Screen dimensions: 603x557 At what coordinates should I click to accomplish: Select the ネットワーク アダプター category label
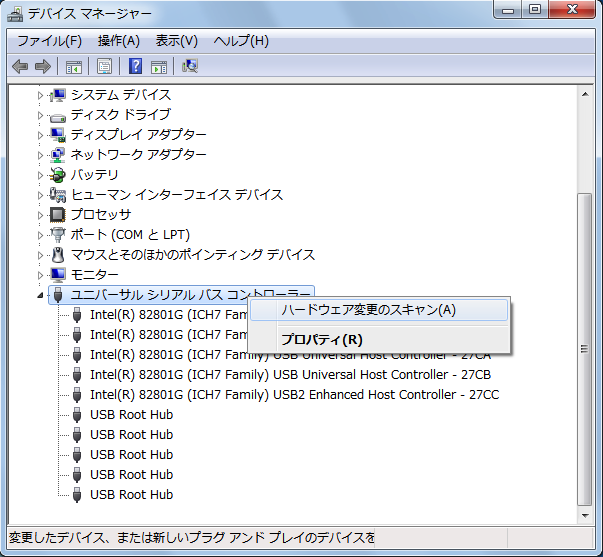click(138, 155)
